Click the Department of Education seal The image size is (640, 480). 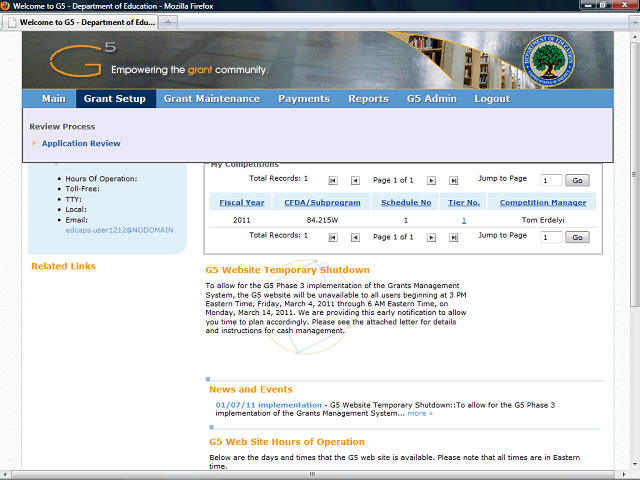pos(549,60)
